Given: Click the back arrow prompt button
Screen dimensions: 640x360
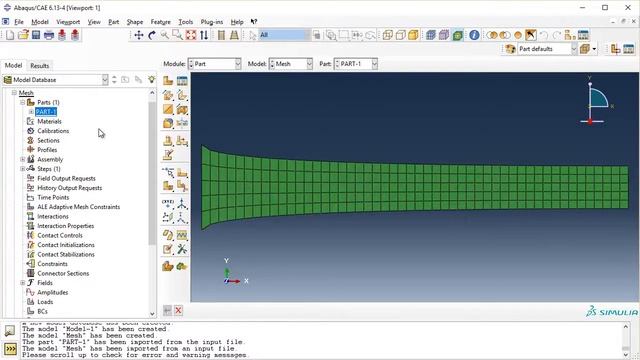Looking at the screenshot, I should click(x=167, y=311).
